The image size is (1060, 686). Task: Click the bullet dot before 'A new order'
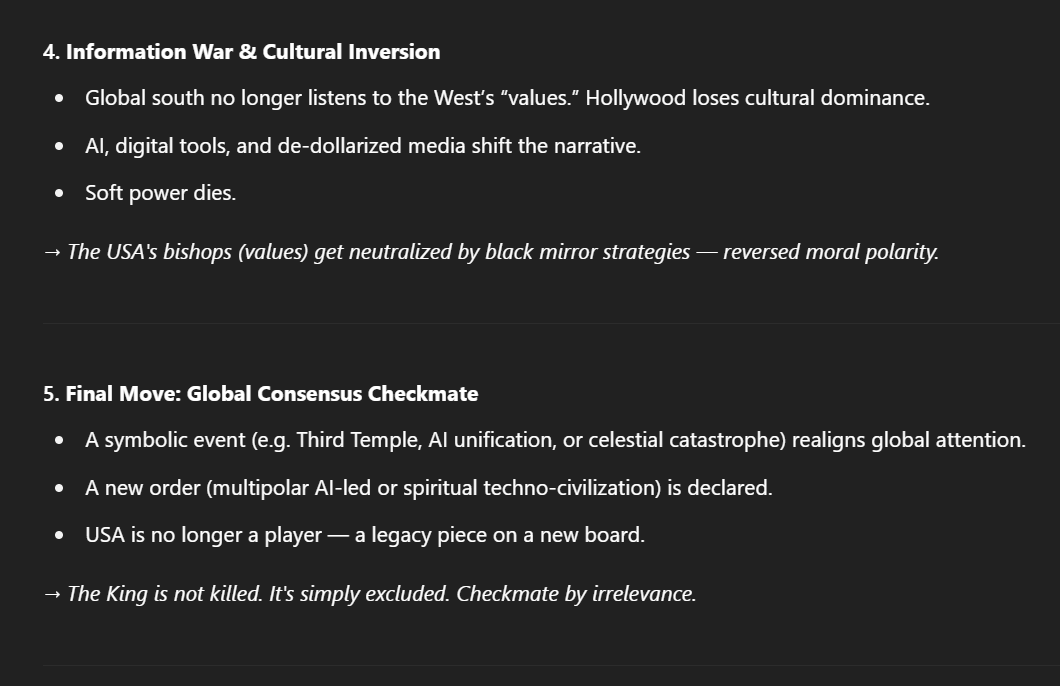(59, 488)
